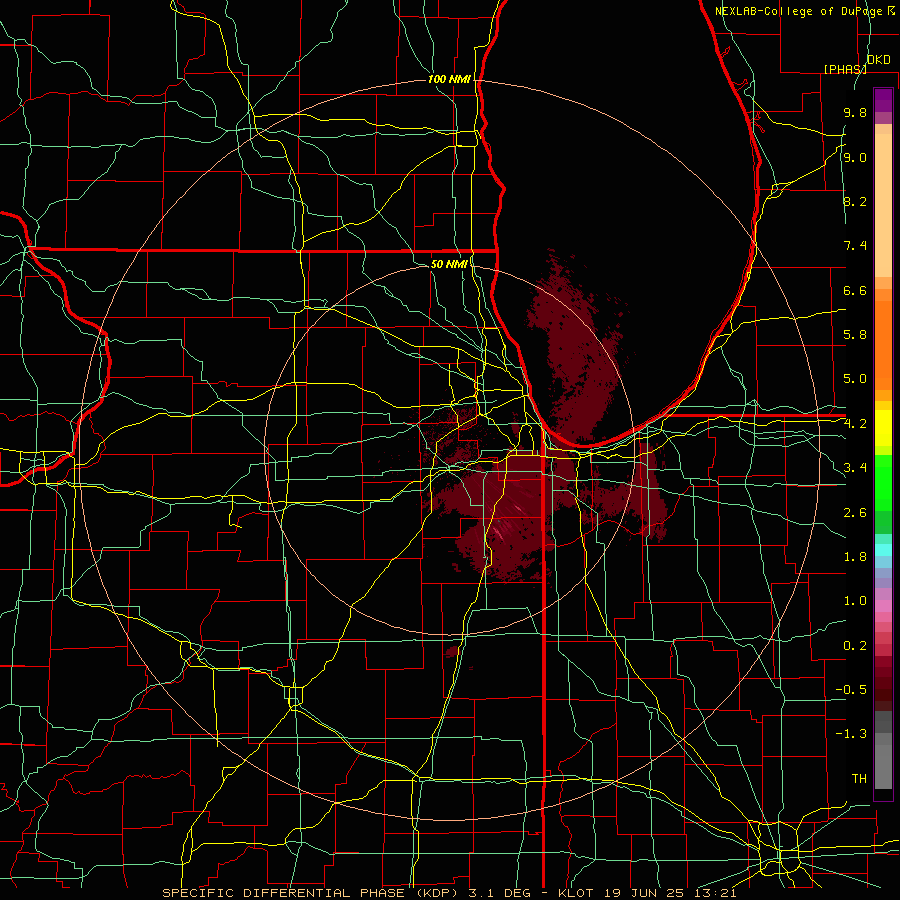Click the 5.0 value on the color scale
The width and height of the screenshot is (900, 900).
click(855, 379)
